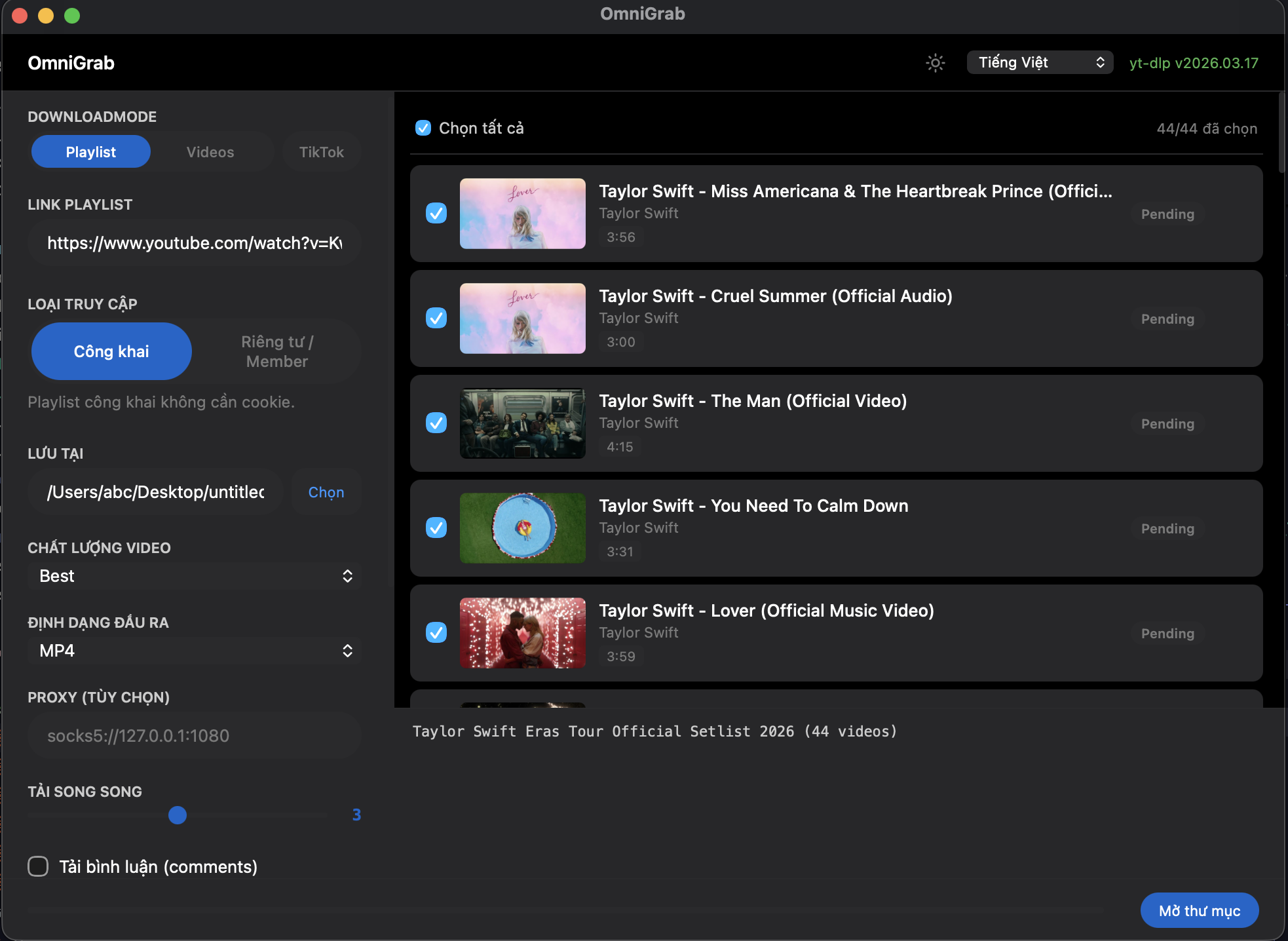The height and width of the screenshot is (941, 1288).
Task: Click the Lover music video thumbnail
Action: coord(523,633)
